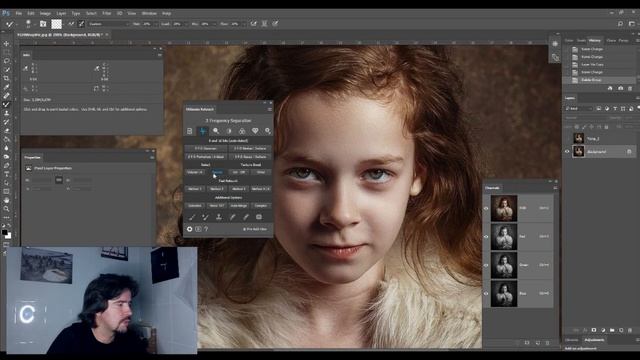Toggle clean brush after each stroke
This screenshot has width=640, height=360.
pos(81,24)
